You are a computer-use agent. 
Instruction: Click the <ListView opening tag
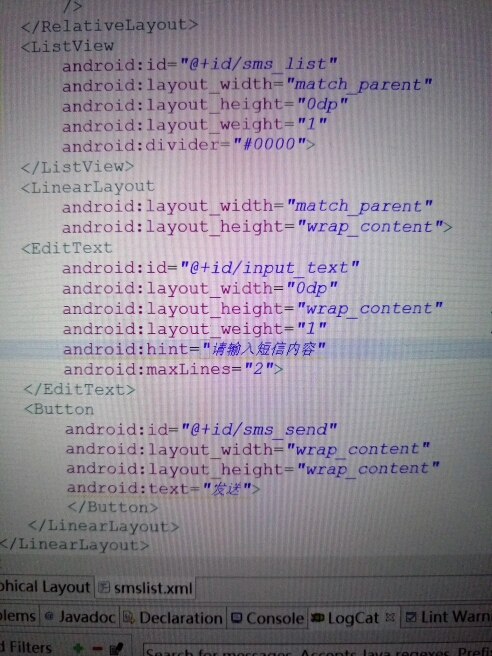click(67, 46)
